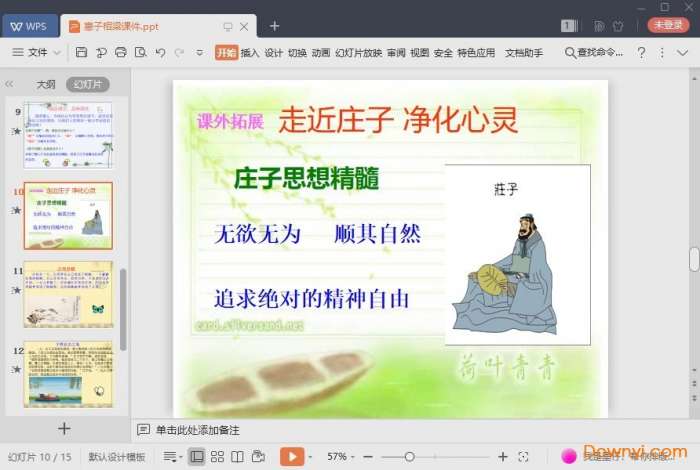
Task: Open the quick access toolbar customize arrow
Action: [200, 53]
